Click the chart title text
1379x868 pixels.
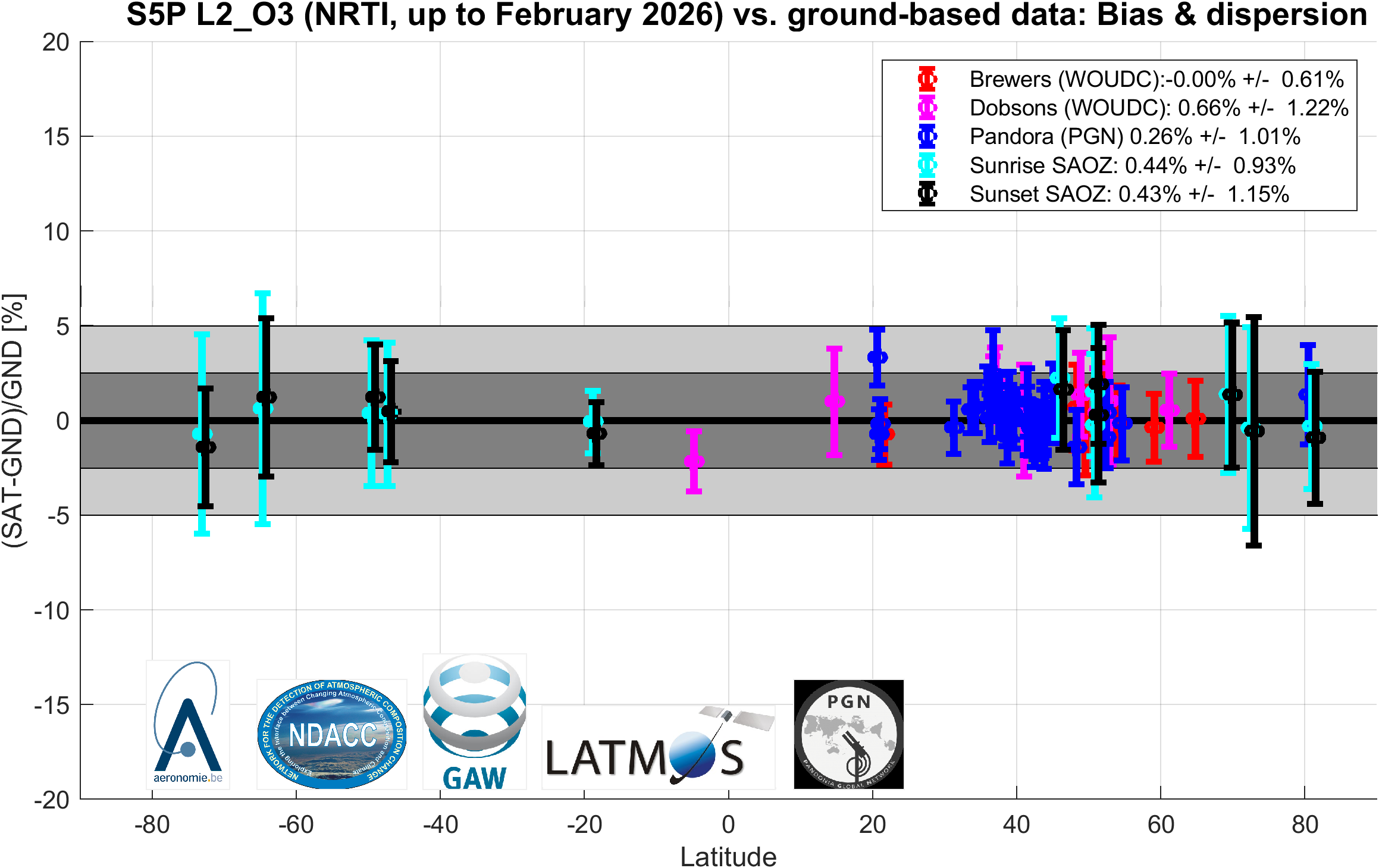(747, 15)
